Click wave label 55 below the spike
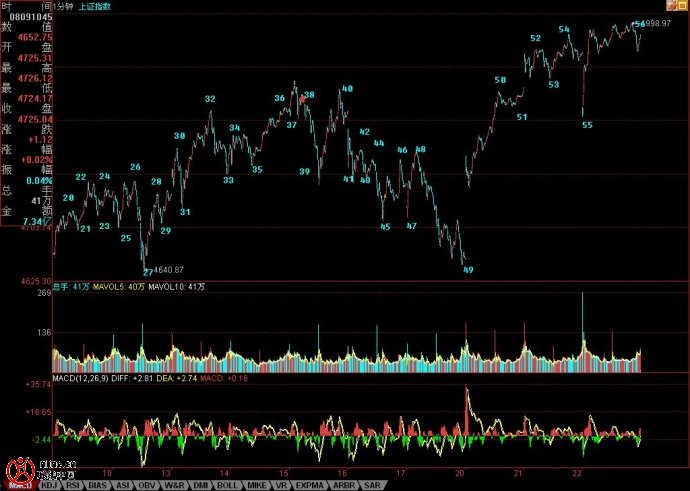The width and height of the screenshot is (690, 491). click(x=587, y=125)
